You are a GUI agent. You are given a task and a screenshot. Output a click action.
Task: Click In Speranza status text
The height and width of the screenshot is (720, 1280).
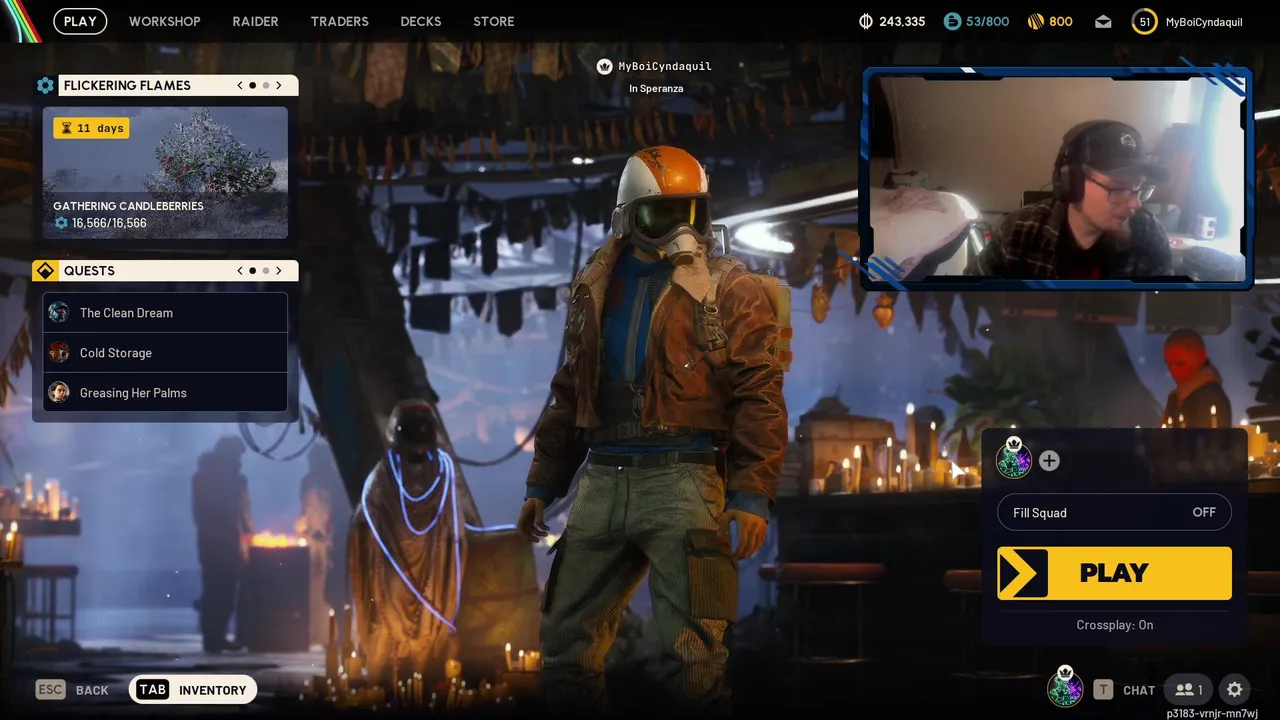[x=656, y=88]
